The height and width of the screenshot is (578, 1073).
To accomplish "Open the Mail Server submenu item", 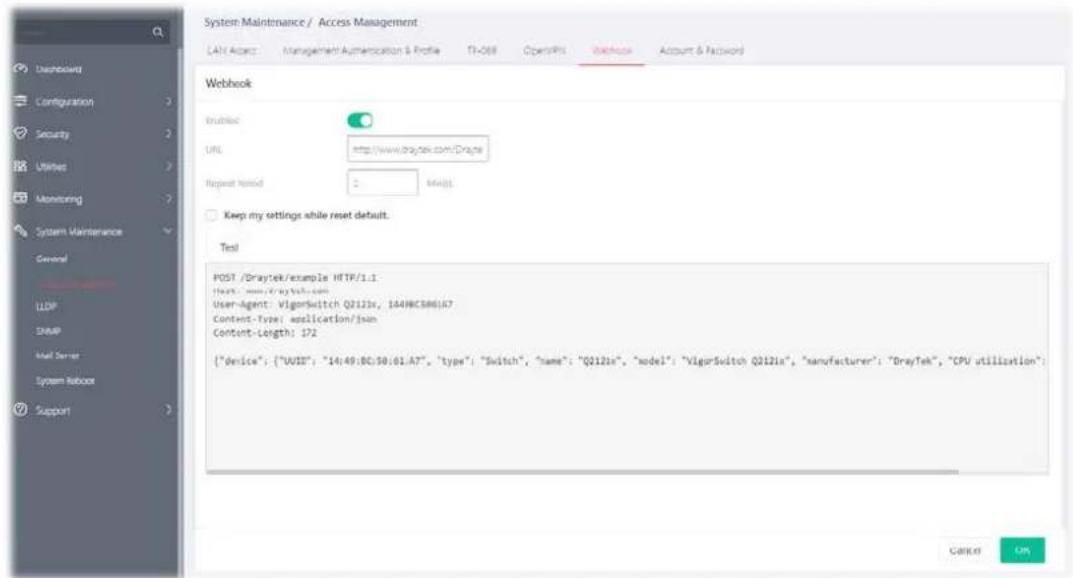I will pos(57,356).
